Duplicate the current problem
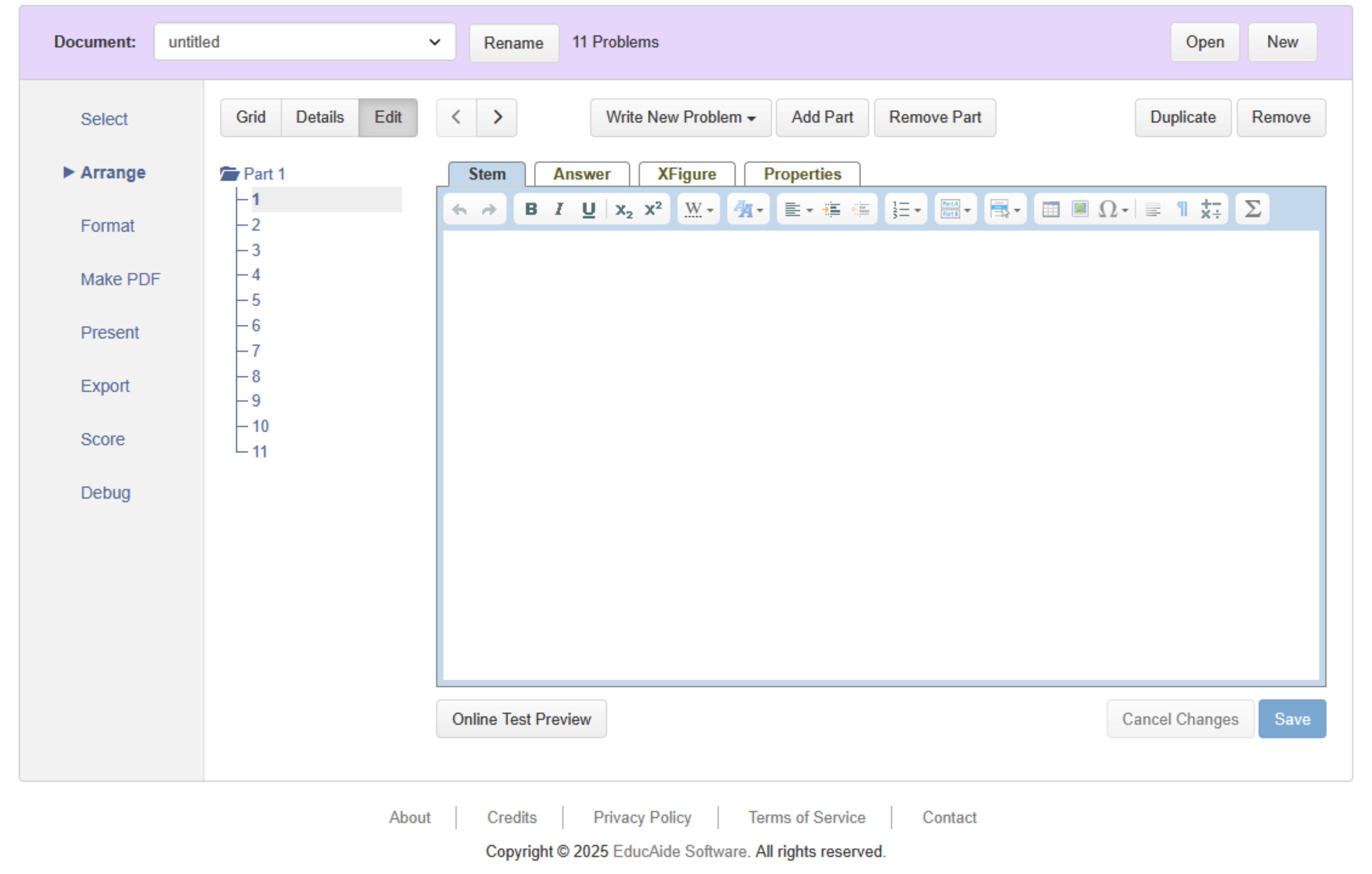 (1183, 117)
